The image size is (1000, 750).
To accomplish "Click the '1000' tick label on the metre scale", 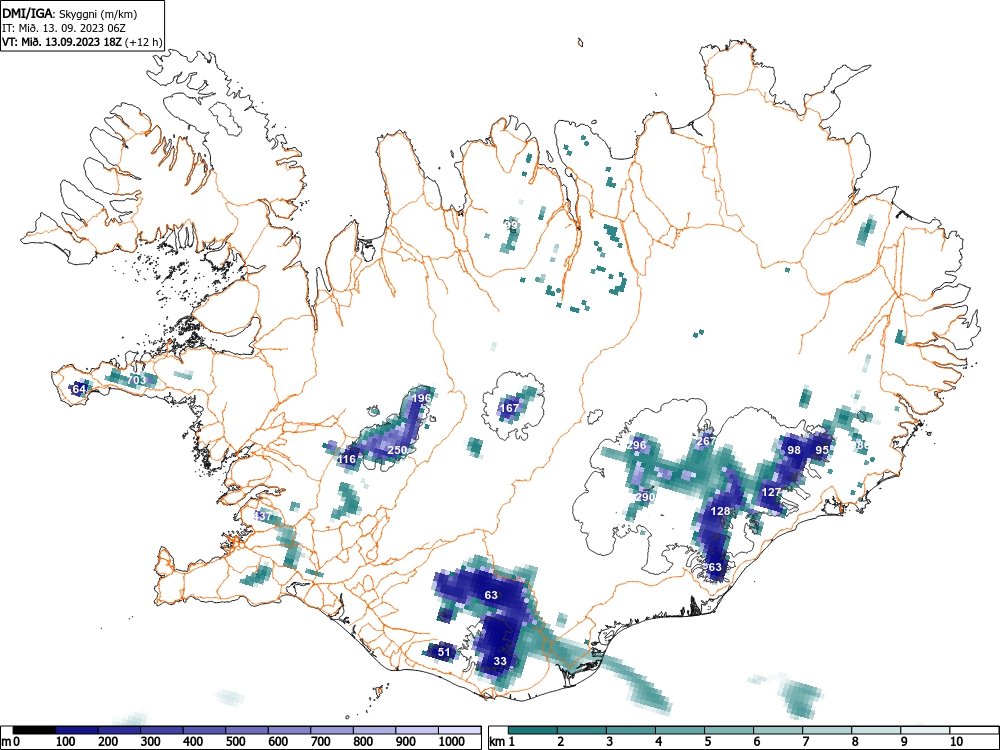I will pos(452,741).
